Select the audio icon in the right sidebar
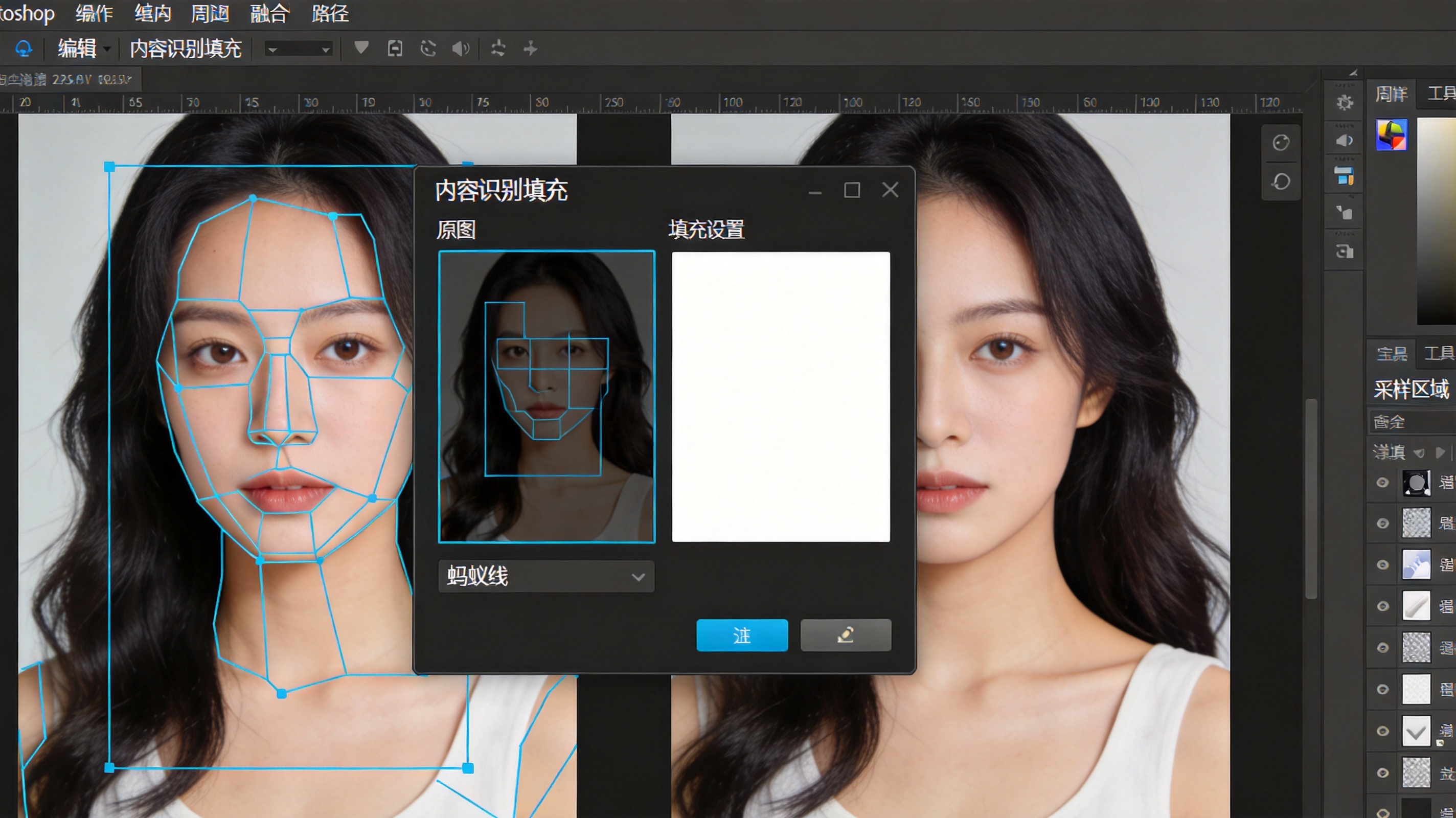Screen dimensions: 1456x818 click(x=1345, y=141)
